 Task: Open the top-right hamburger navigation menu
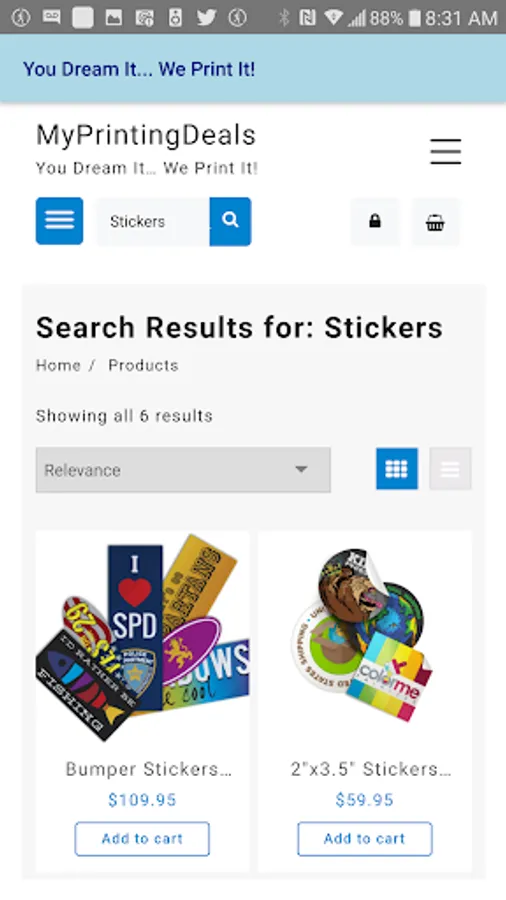446,152
